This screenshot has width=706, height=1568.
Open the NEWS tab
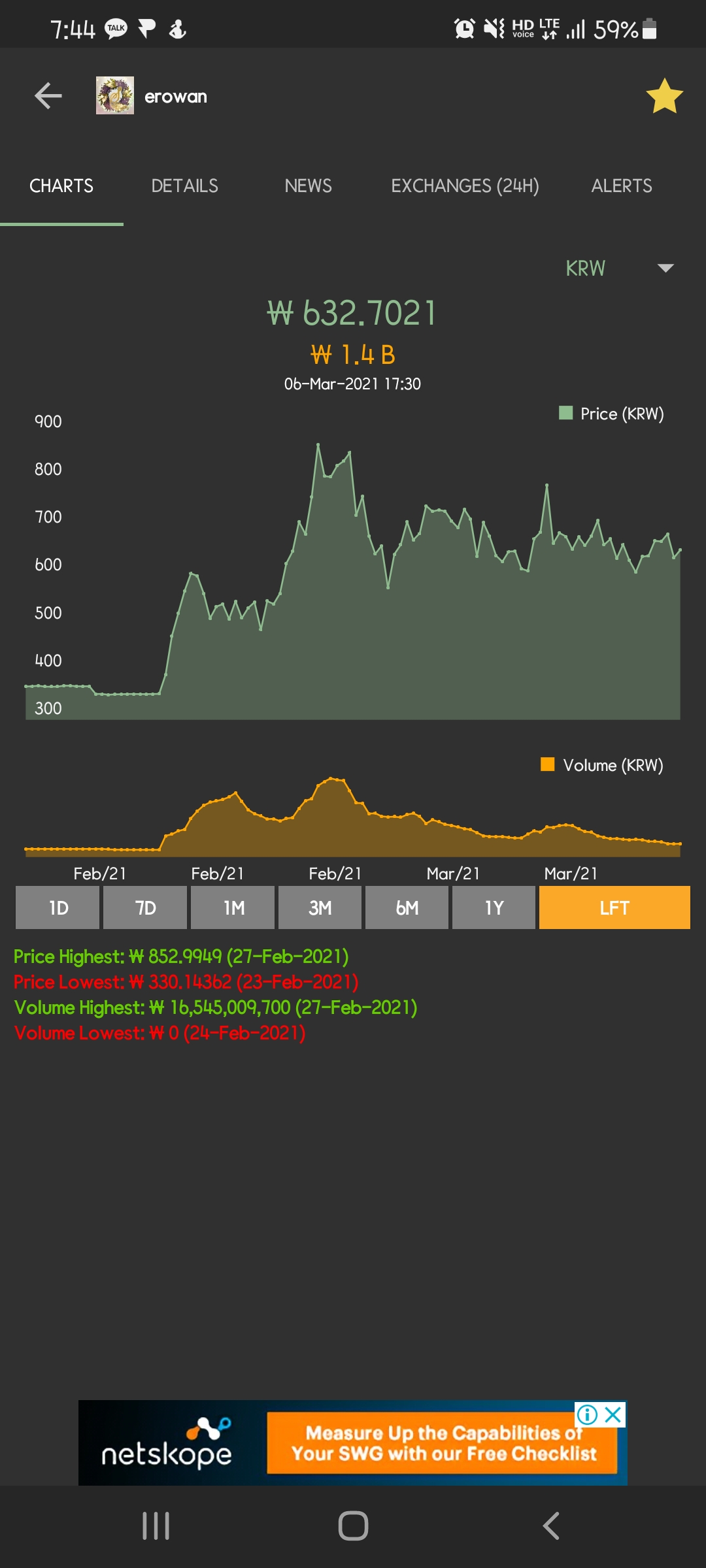[308, 186]
